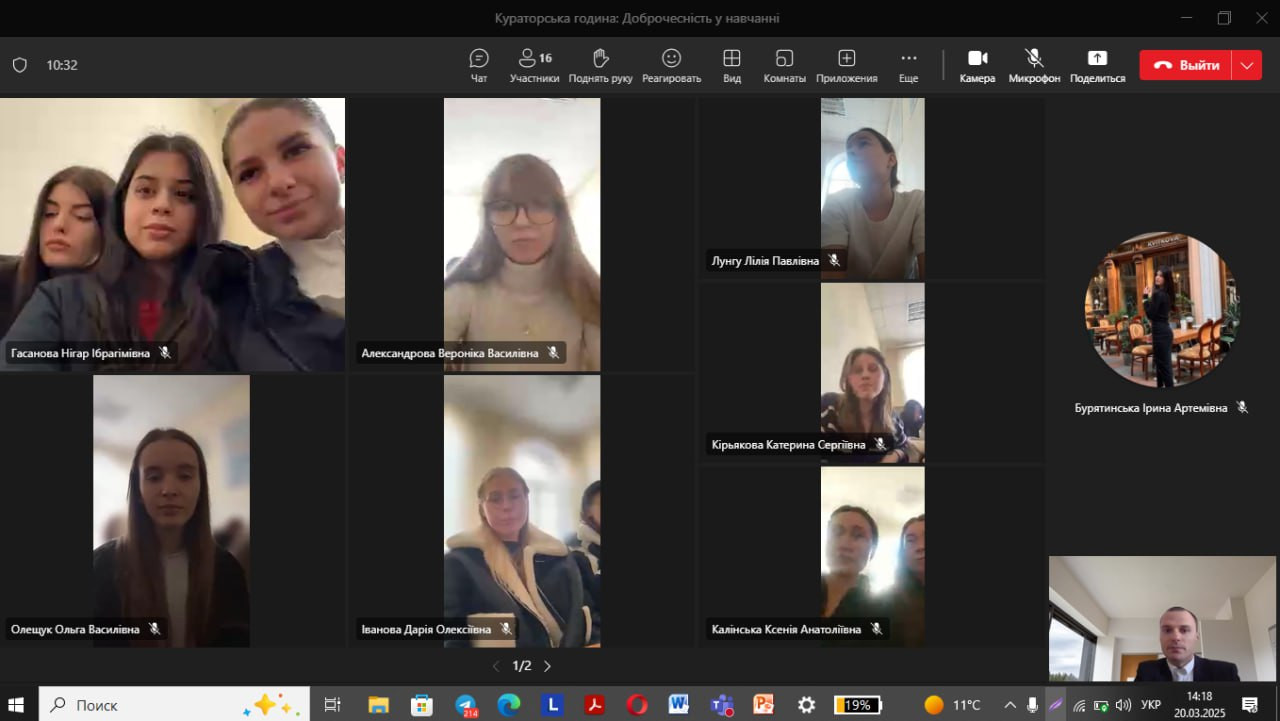This screenshot has width=1280, height=721.
Task: Click the shield security icon
Action: 20,65
